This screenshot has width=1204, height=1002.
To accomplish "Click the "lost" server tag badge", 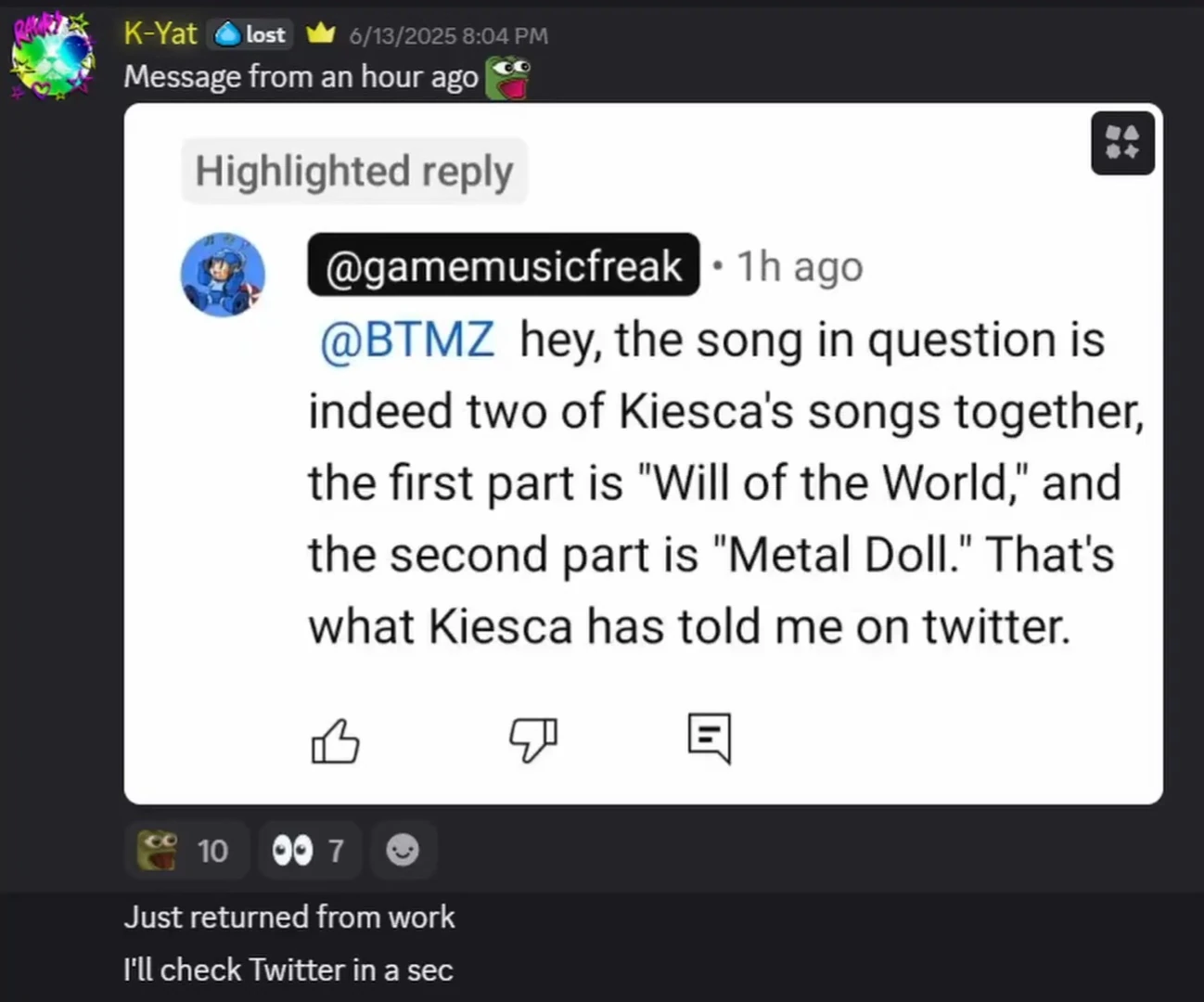I will point(252,35).
